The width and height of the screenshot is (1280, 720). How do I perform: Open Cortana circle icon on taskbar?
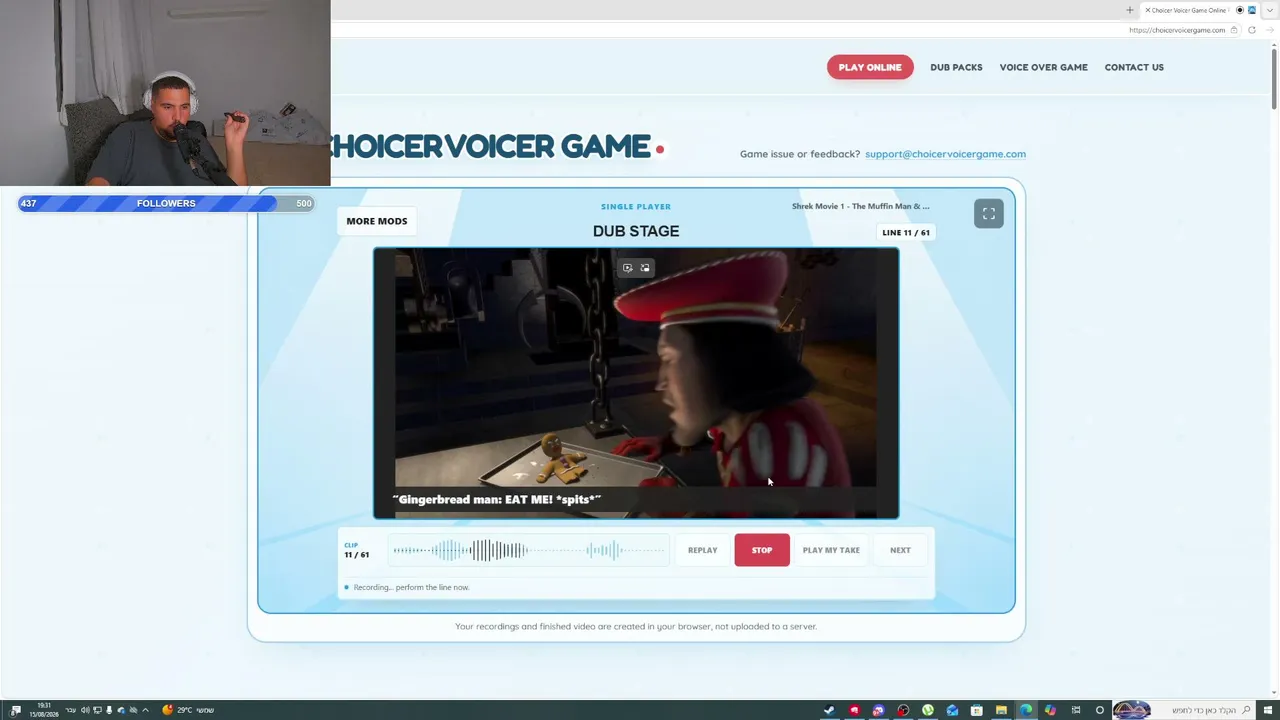coord(1100,710)
